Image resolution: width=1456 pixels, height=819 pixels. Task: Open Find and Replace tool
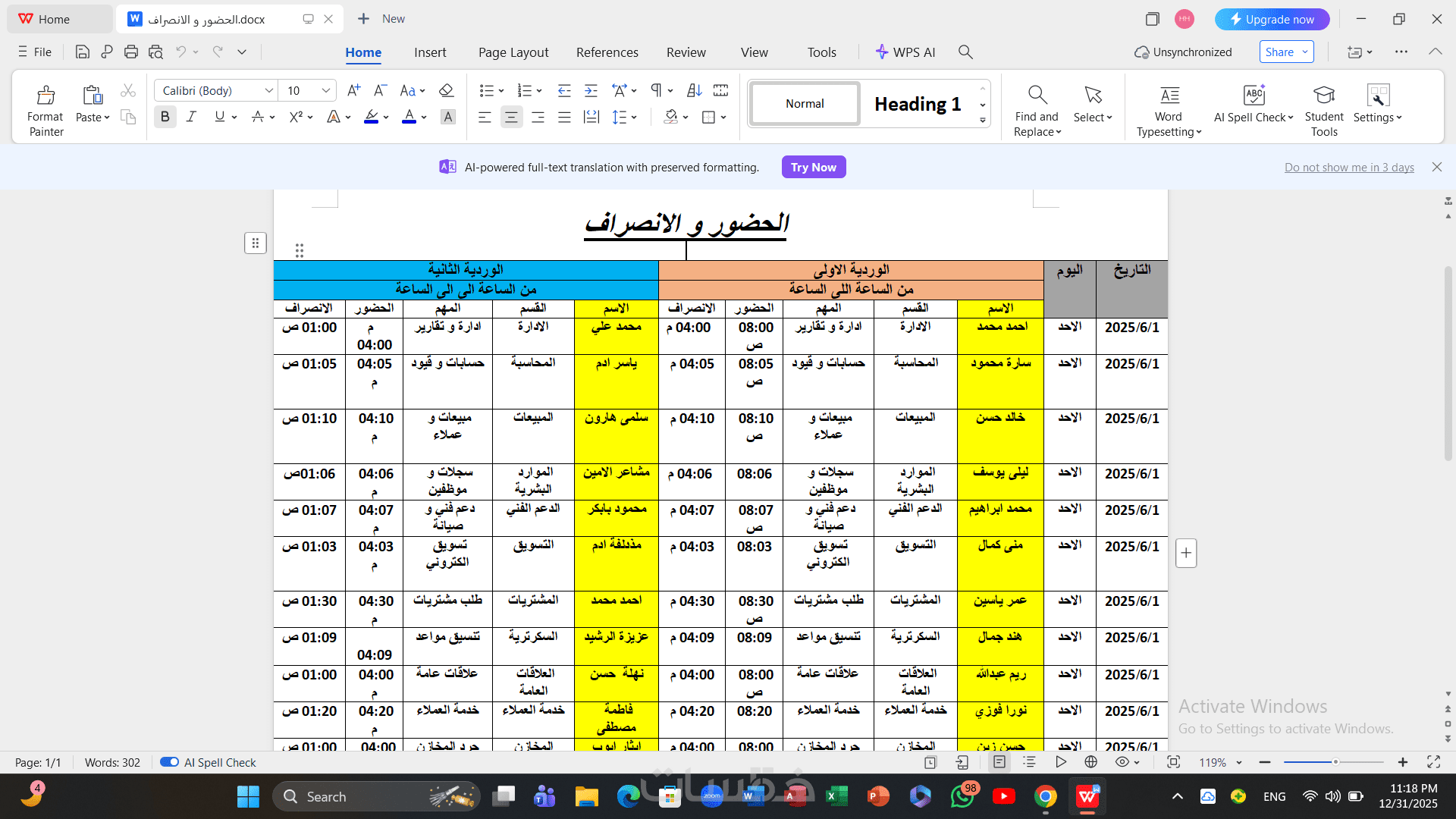(x=1037, y=110)
